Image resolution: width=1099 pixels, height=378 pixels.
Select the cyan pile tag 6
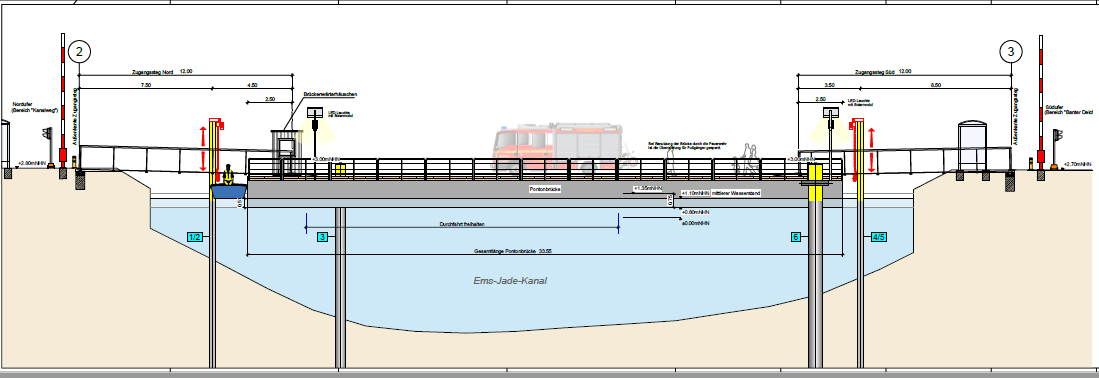pyautogui.click(x=796, y=237)
